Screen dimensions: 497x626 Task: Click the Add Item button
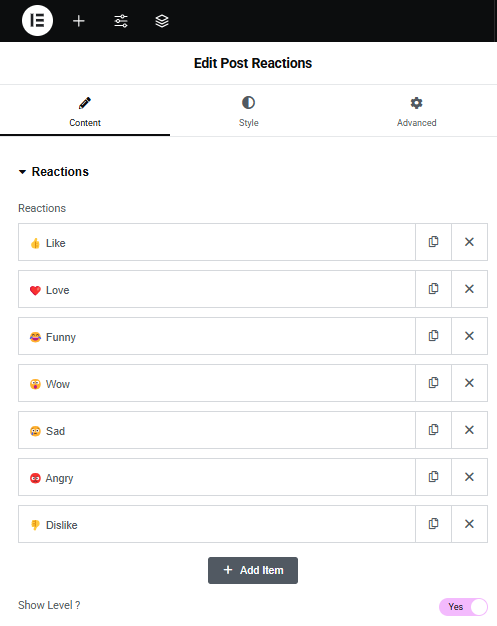point(253,570)
